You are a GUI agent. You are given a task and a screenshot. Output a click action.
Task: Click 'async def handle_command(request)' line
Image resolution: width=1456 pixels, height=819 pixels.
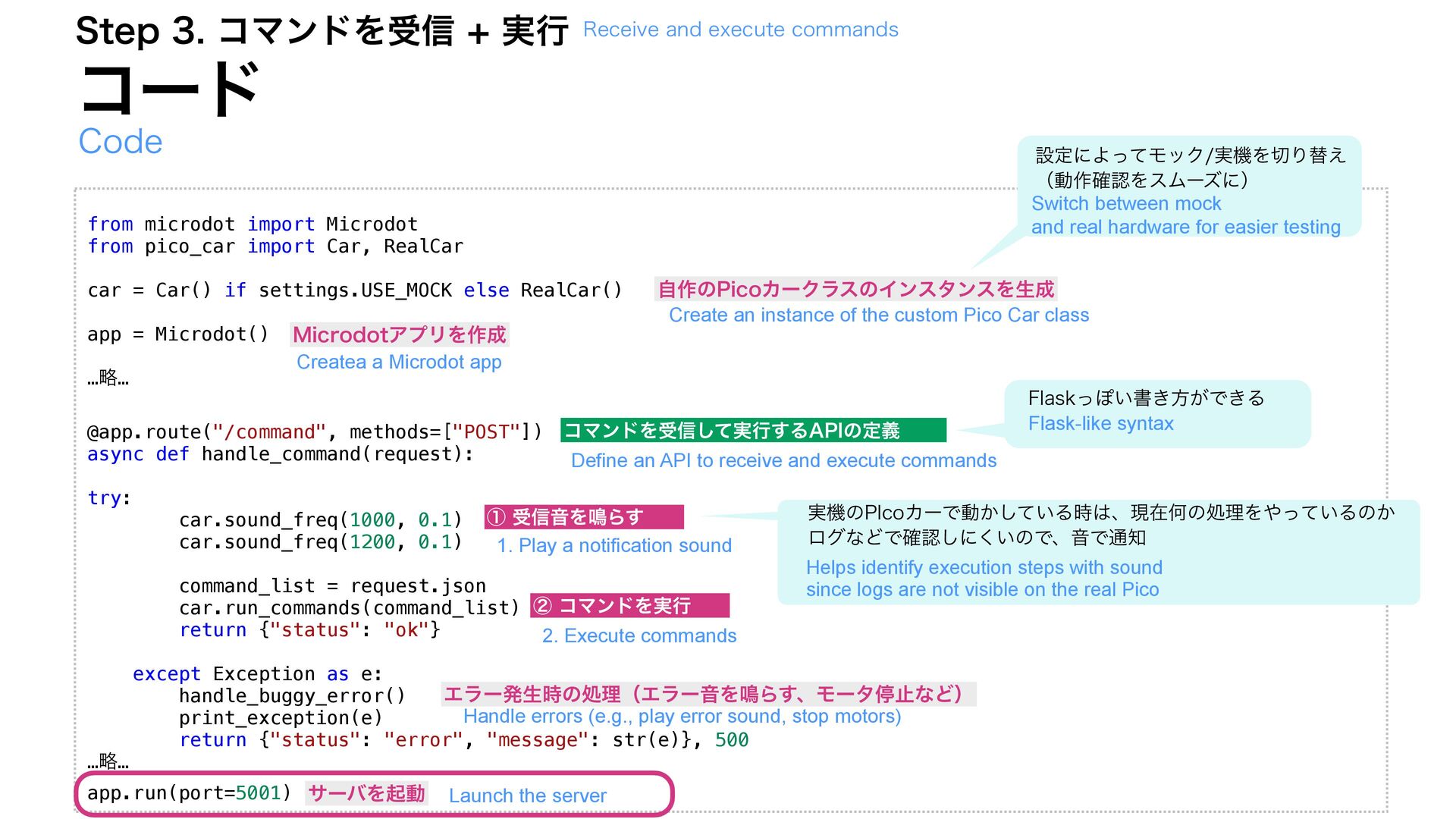[x=280, y=454]
